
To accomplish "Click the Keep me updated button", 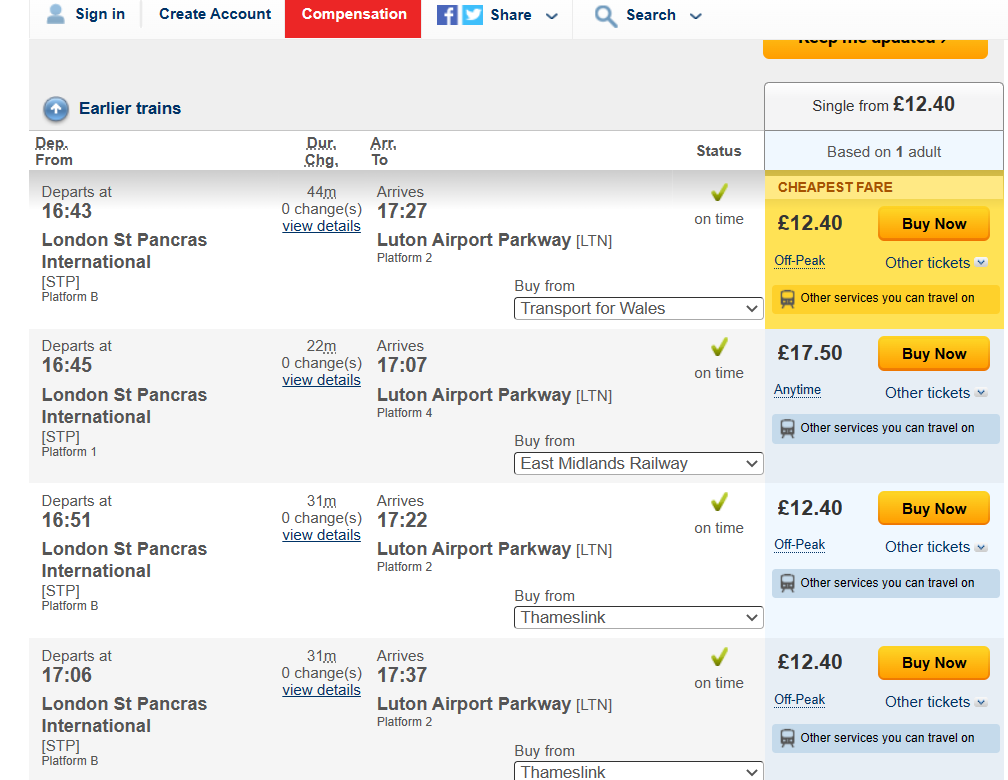I will [x=875, y=42].
